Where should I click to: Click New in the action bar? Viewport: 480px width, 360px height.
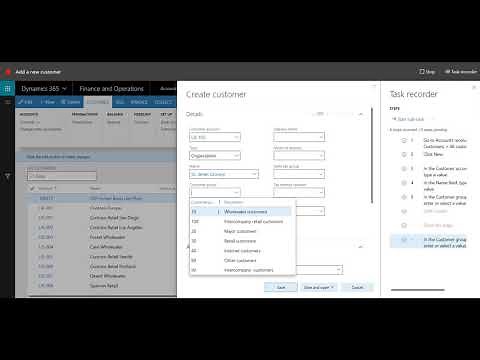(x=48, y=102)
